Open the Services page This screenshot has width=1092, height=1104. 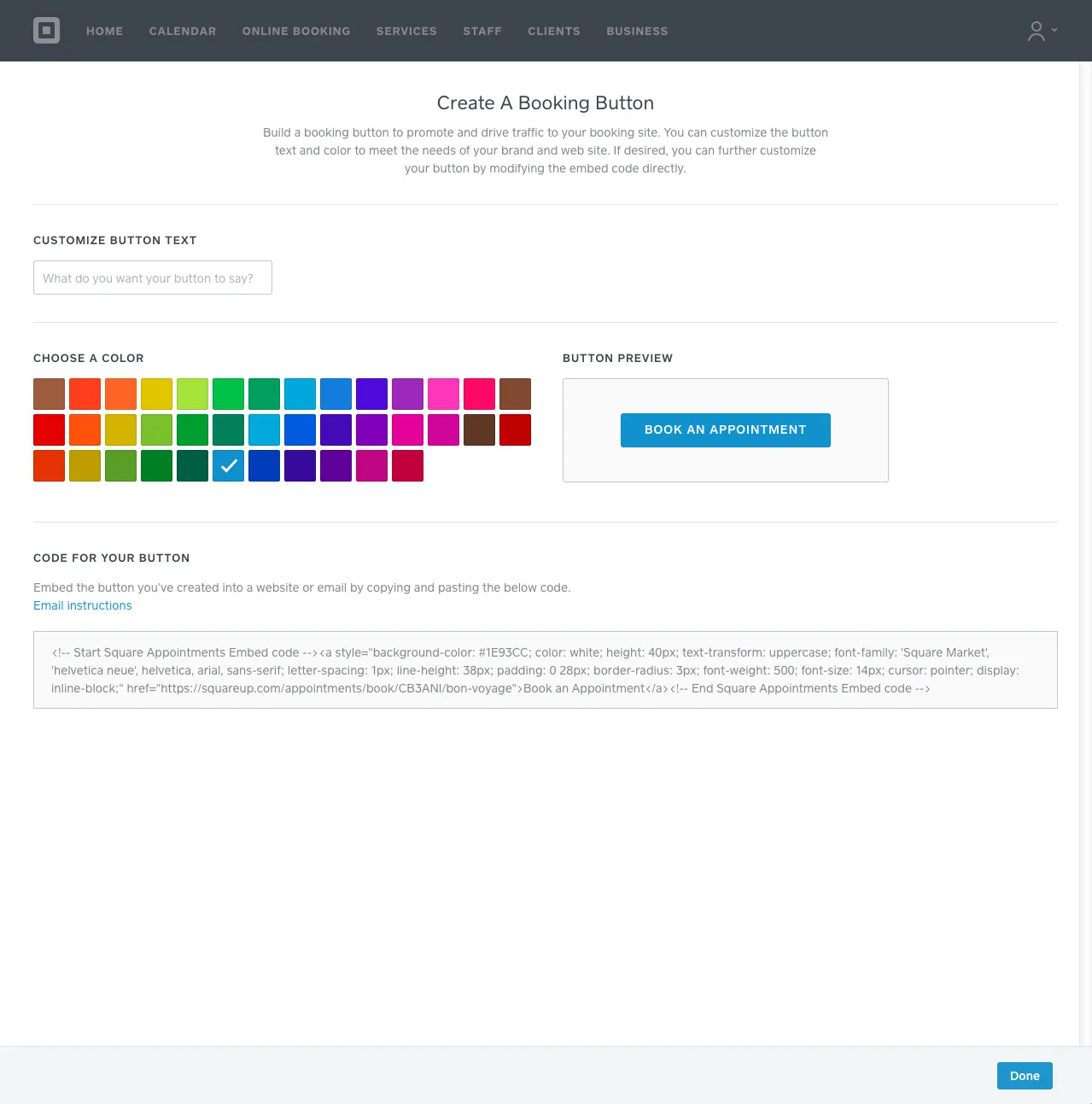406,31
